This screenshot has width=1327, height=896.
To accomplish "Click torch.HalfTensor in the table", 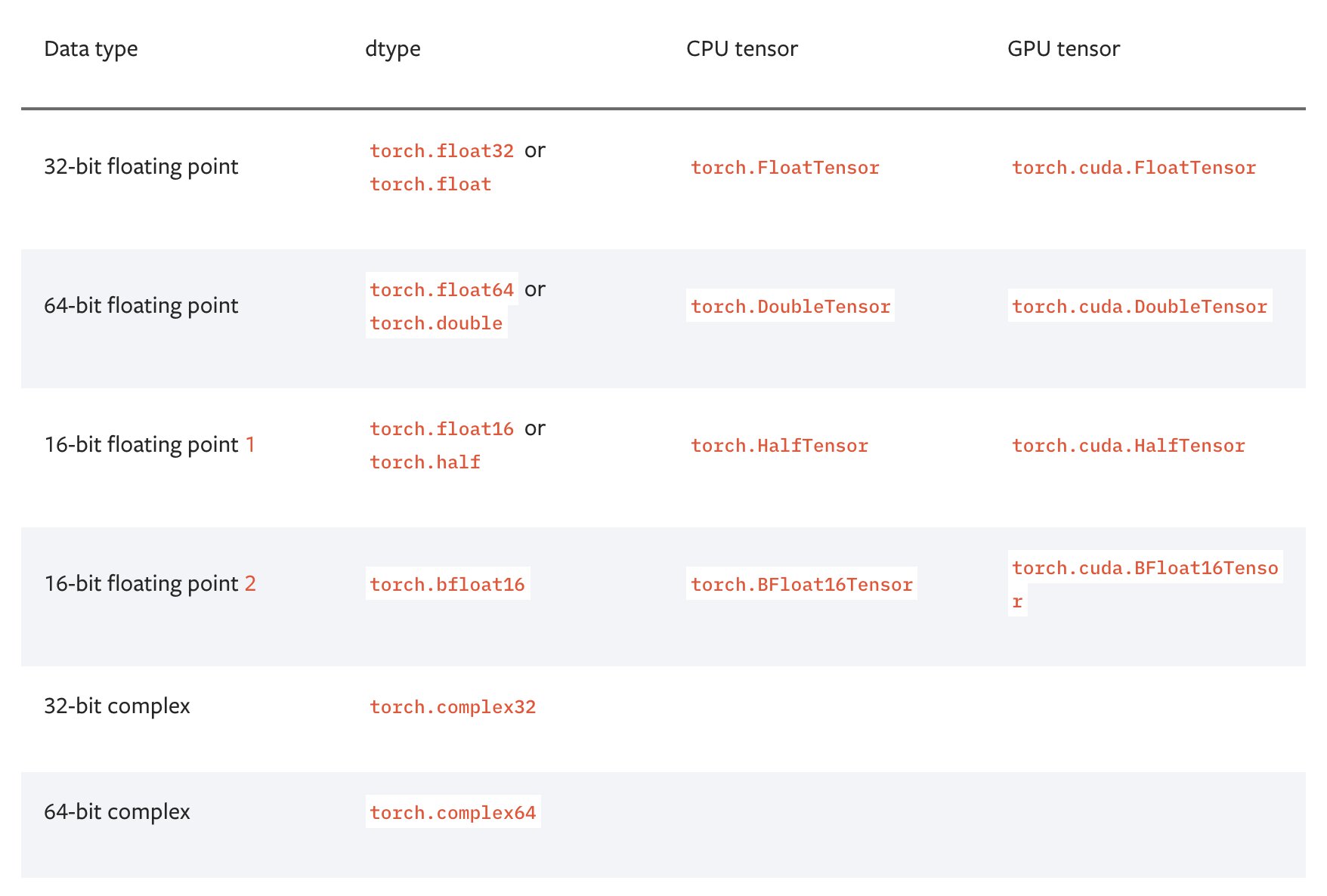I will pyautogui.click(x=779, y=446).
